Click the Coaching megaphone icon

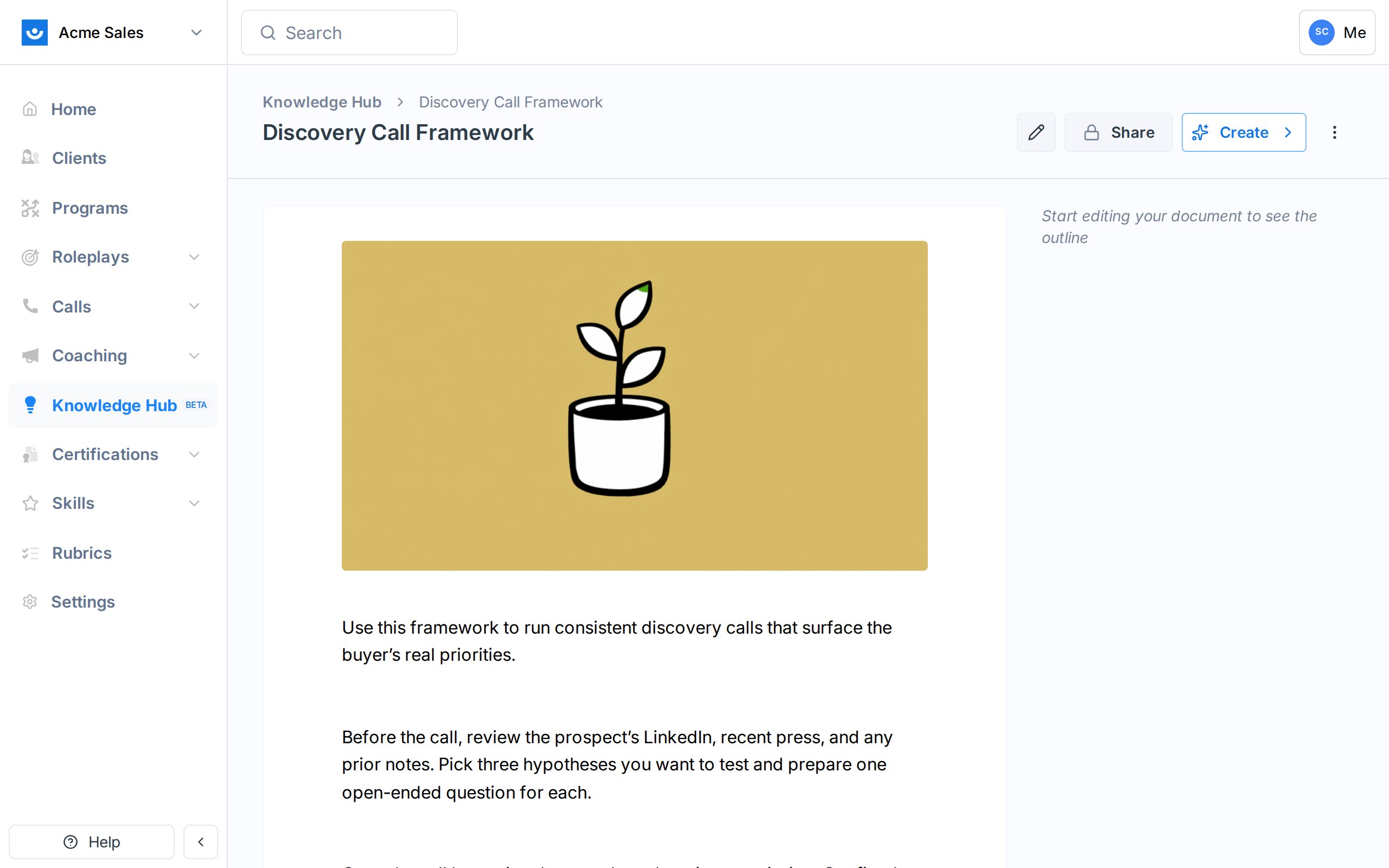(30, 356)
